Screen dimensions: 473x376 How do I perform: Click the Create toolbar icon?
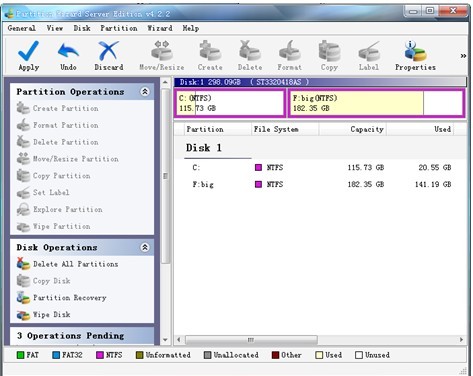click(210, 51)
